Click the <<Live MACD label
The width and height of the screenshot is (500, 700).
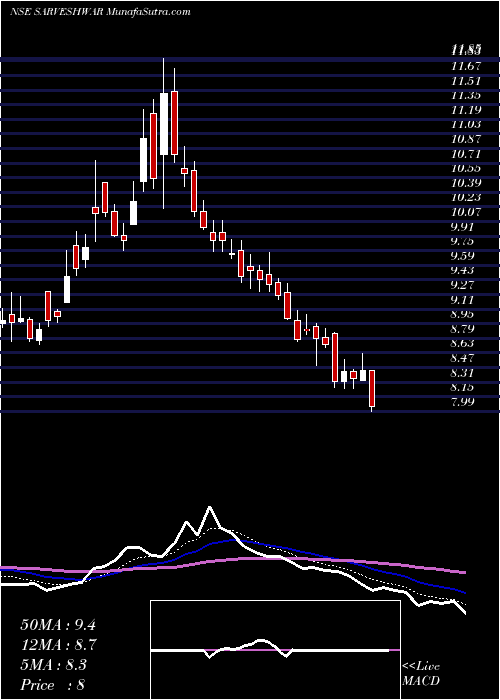pos(421,674)
